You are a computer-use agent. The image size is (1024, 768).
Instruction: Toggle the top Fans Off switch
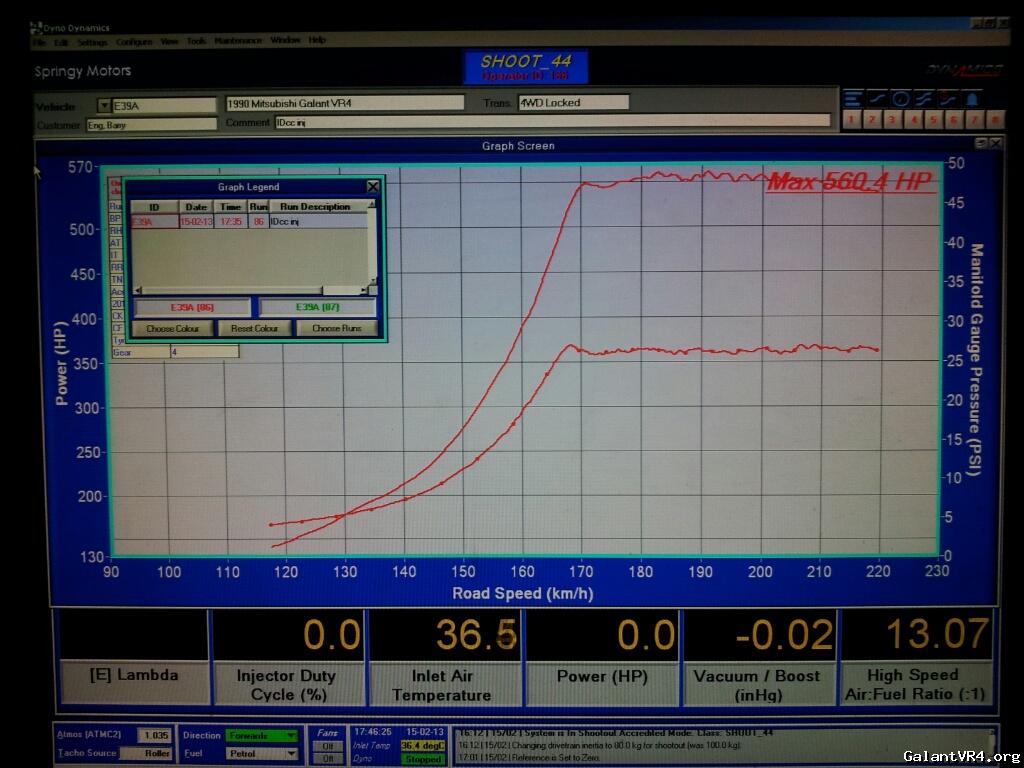coord(326,745)
